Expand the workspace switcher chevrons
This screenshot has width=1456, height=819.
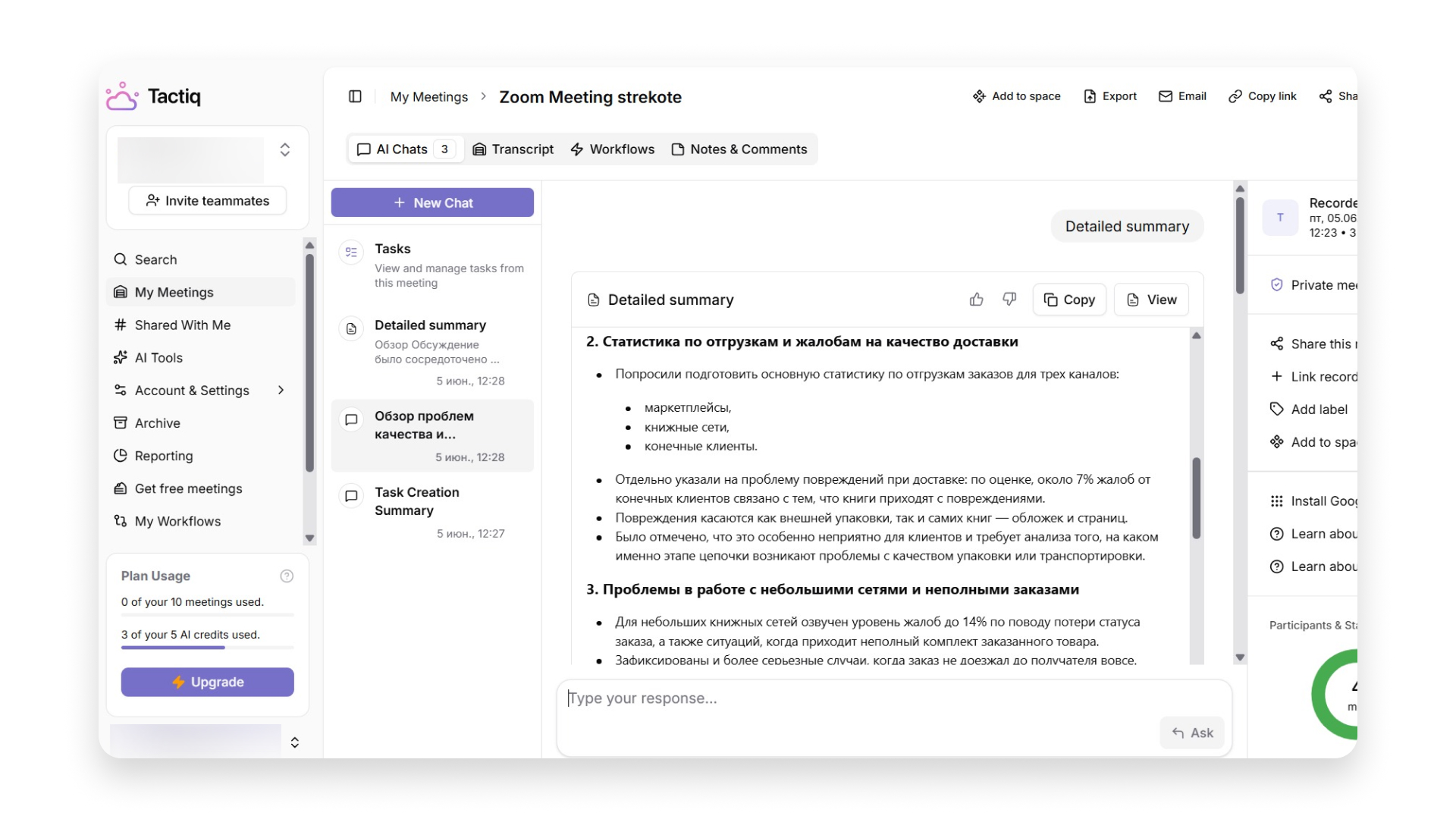click(285, 149)
